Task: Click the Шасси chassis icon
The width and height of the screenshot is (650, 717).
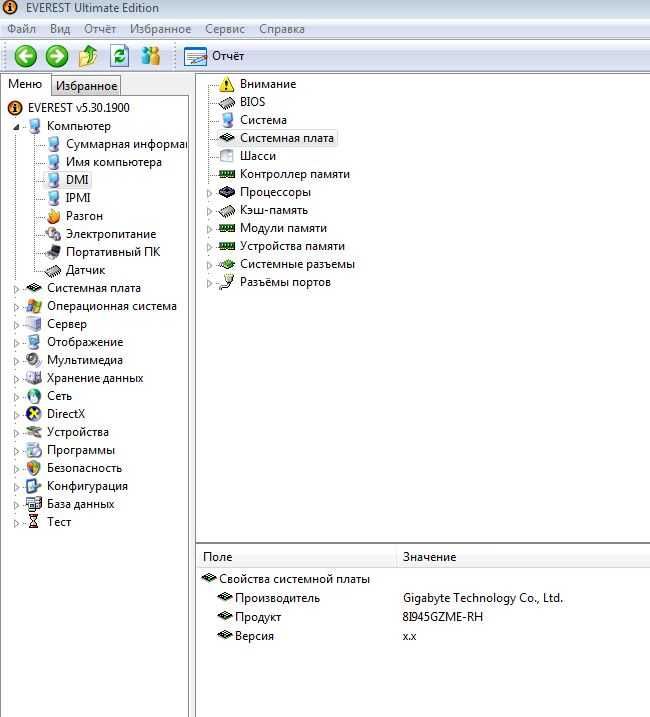Action: click(226, 156)
